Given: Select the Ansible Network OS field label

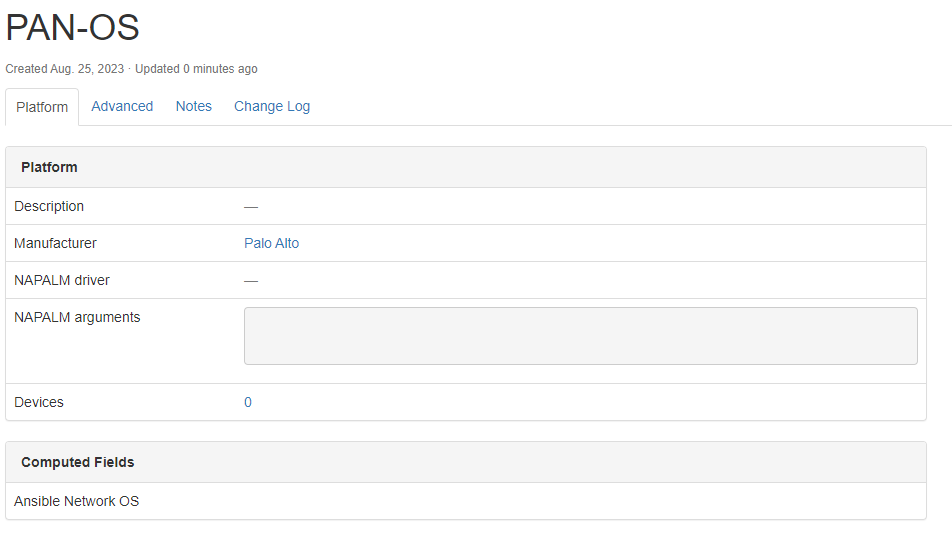Looking at the screenshot, I should [x=76, y=501].
